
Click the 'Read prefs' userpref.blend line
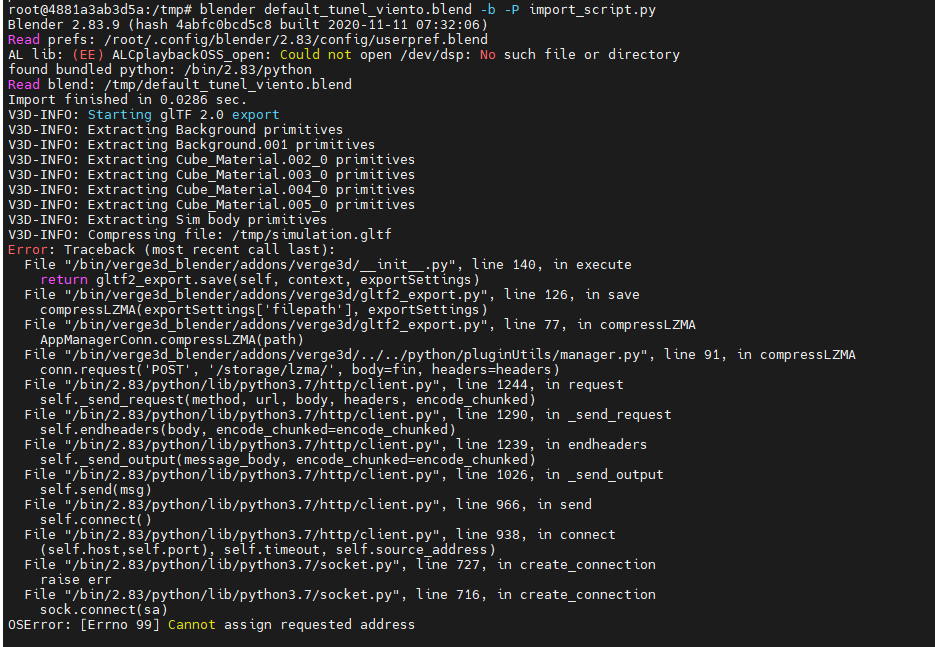tap(247, 40)
